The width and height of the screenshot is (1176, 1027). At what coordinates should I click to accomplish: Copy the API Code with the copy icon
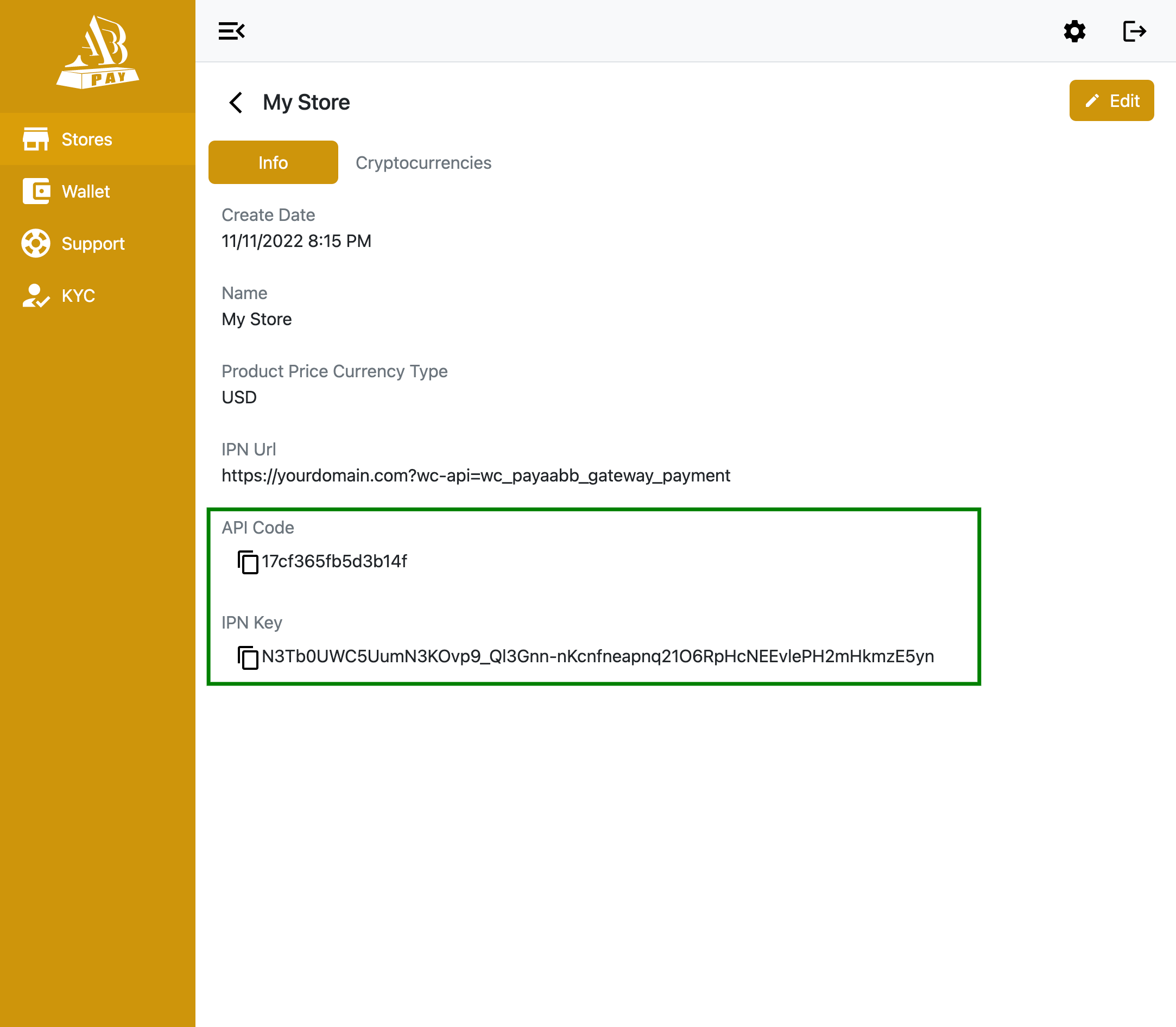[248, 562]
